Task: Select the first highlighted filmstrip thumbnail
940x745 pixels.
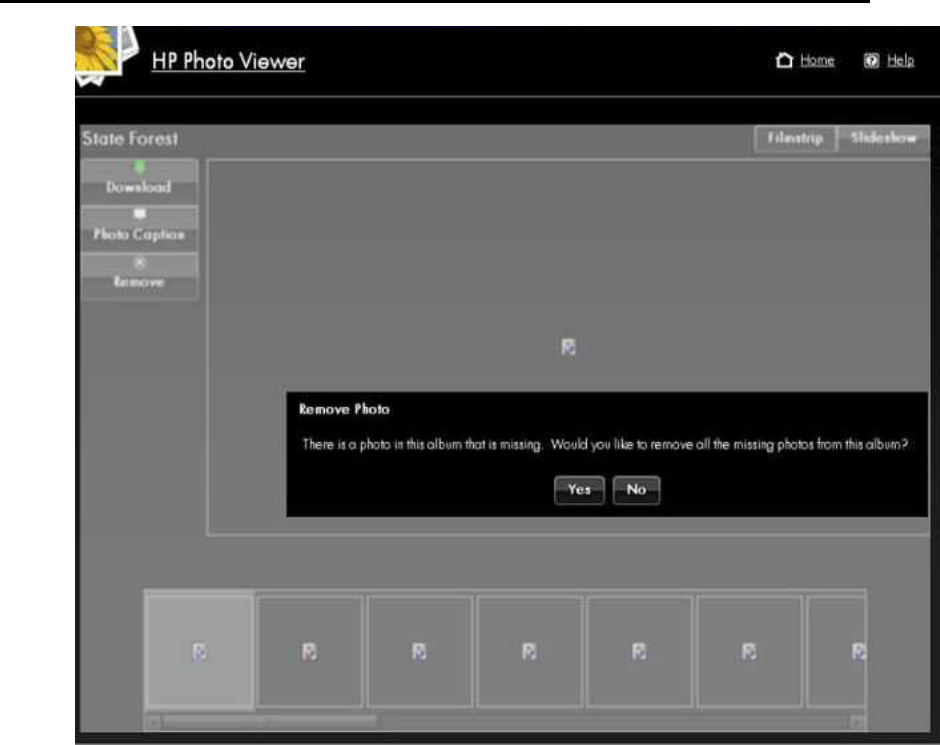Action: click(200, 652)
